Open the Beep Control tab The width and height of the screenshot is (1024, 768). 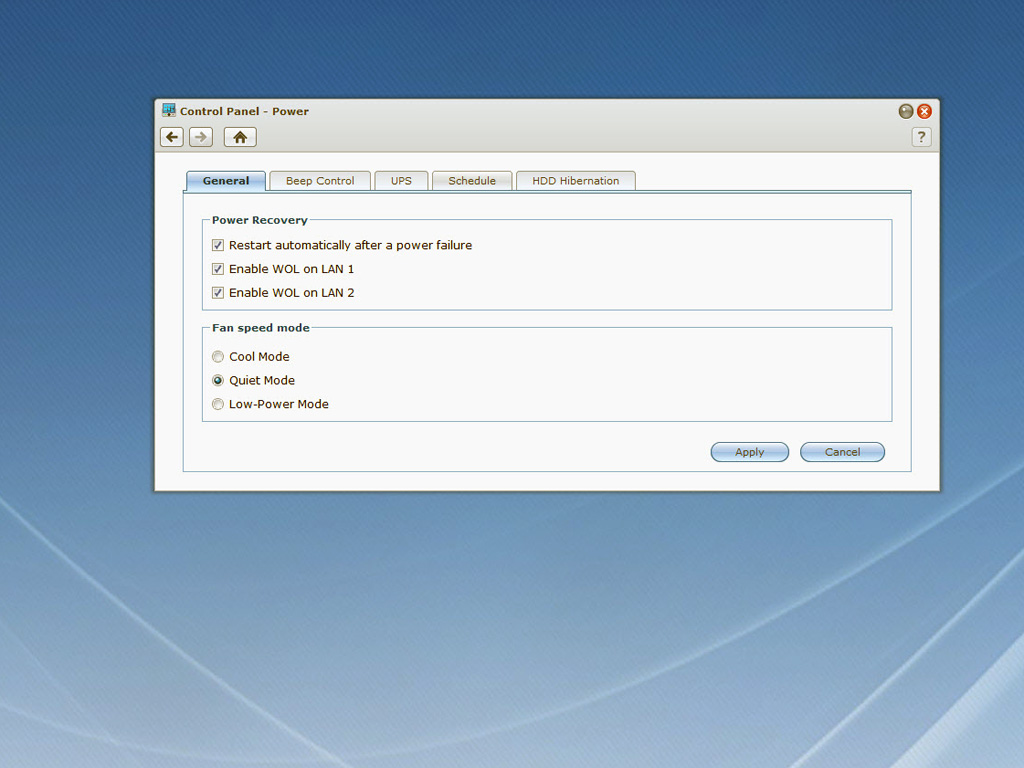[320, 181]
